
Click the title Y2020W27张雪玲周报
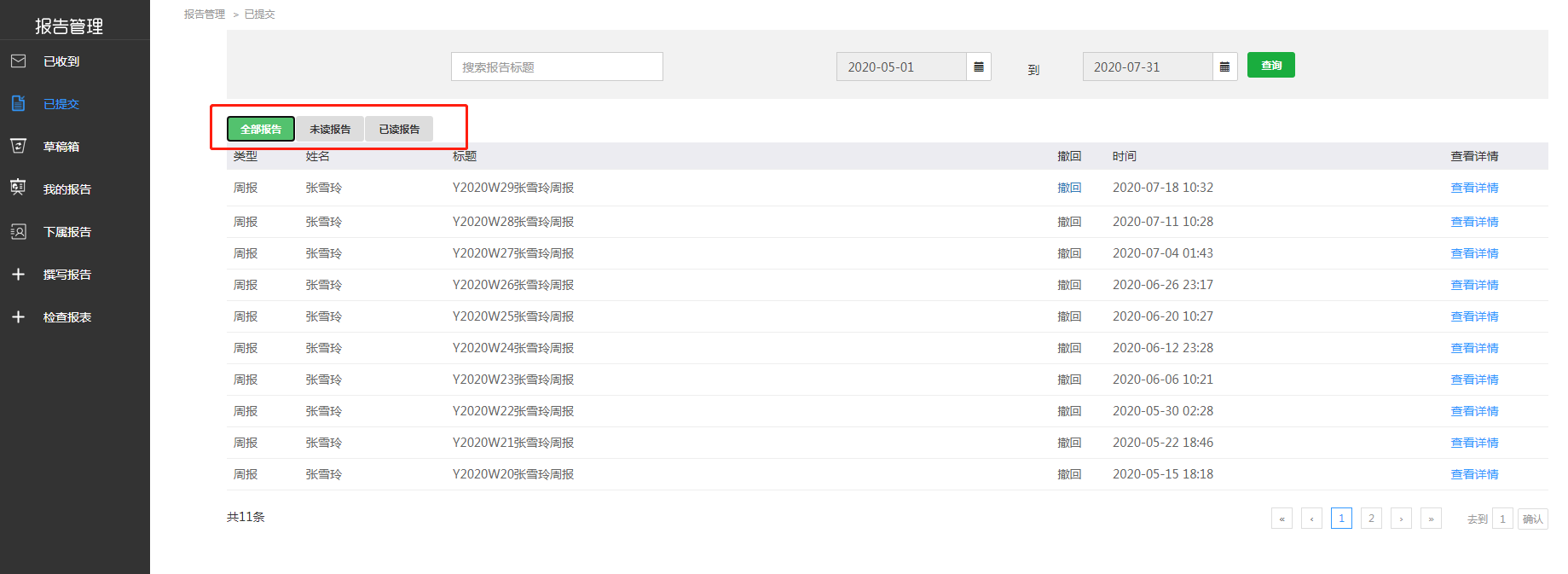[x=513, y=253]
